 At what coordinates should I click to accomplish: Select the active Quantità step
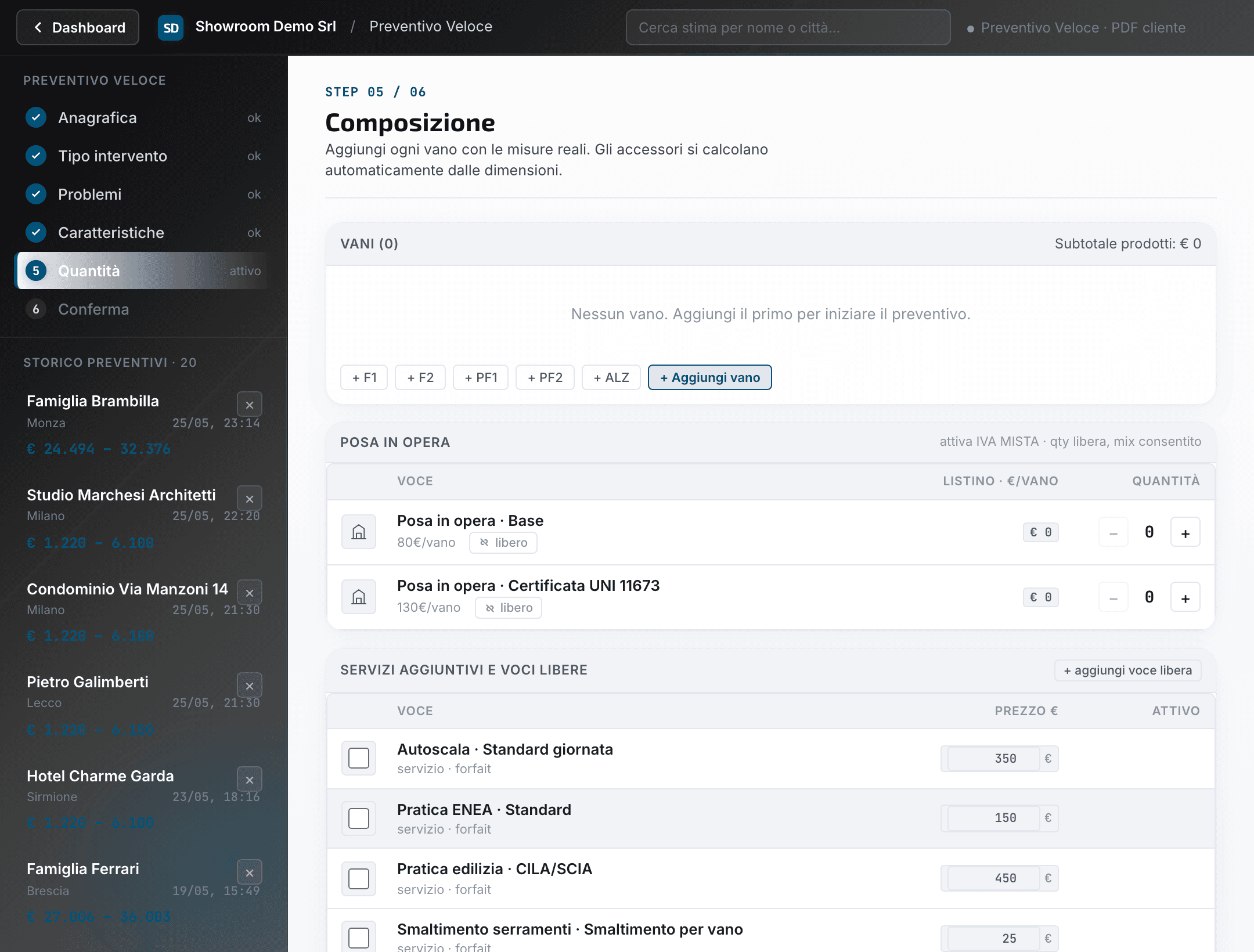[144, 271]
